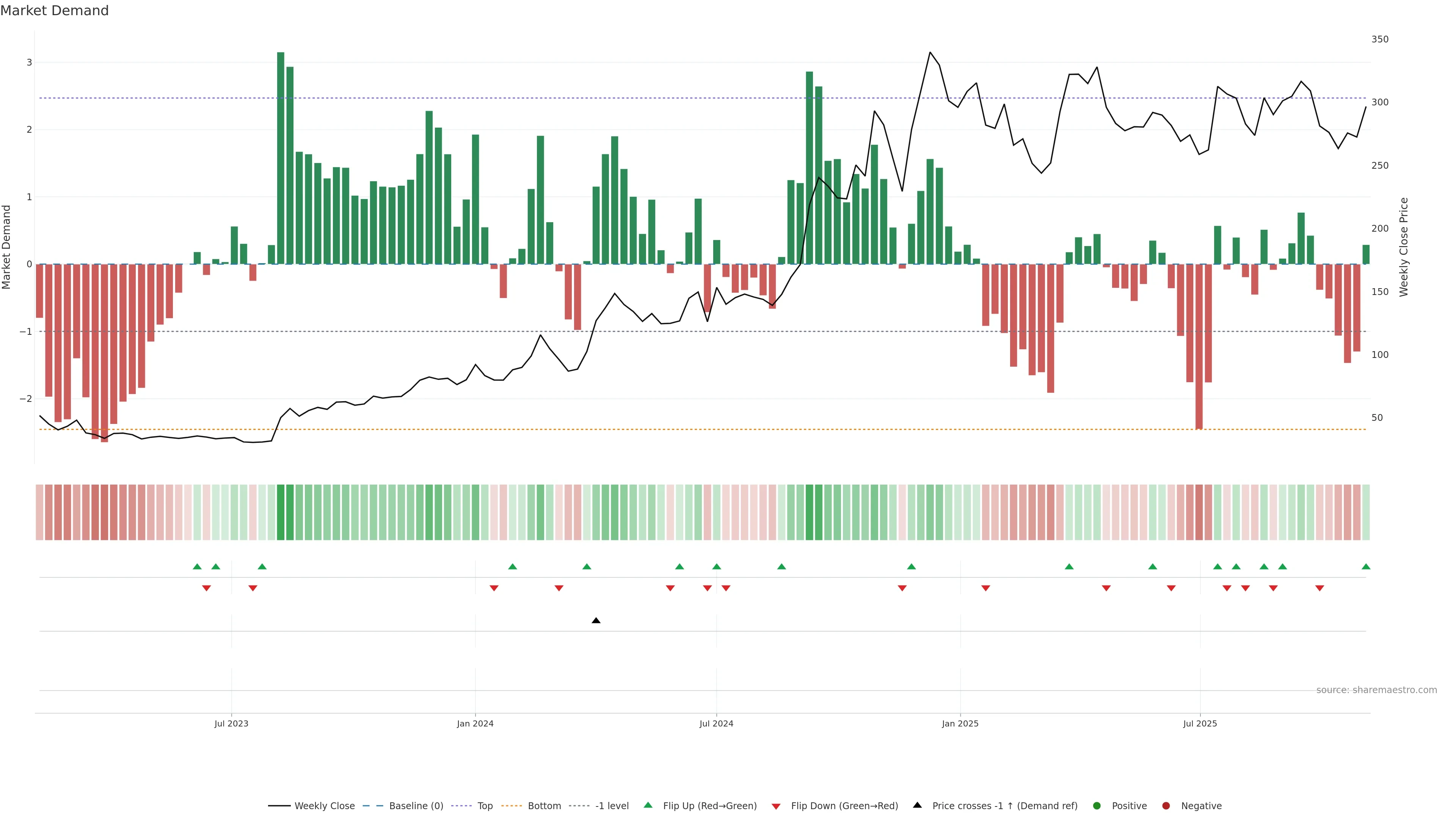Click the red Negative legend dot
This screenshot has width=1456, height=819.
click(1166, 806)
